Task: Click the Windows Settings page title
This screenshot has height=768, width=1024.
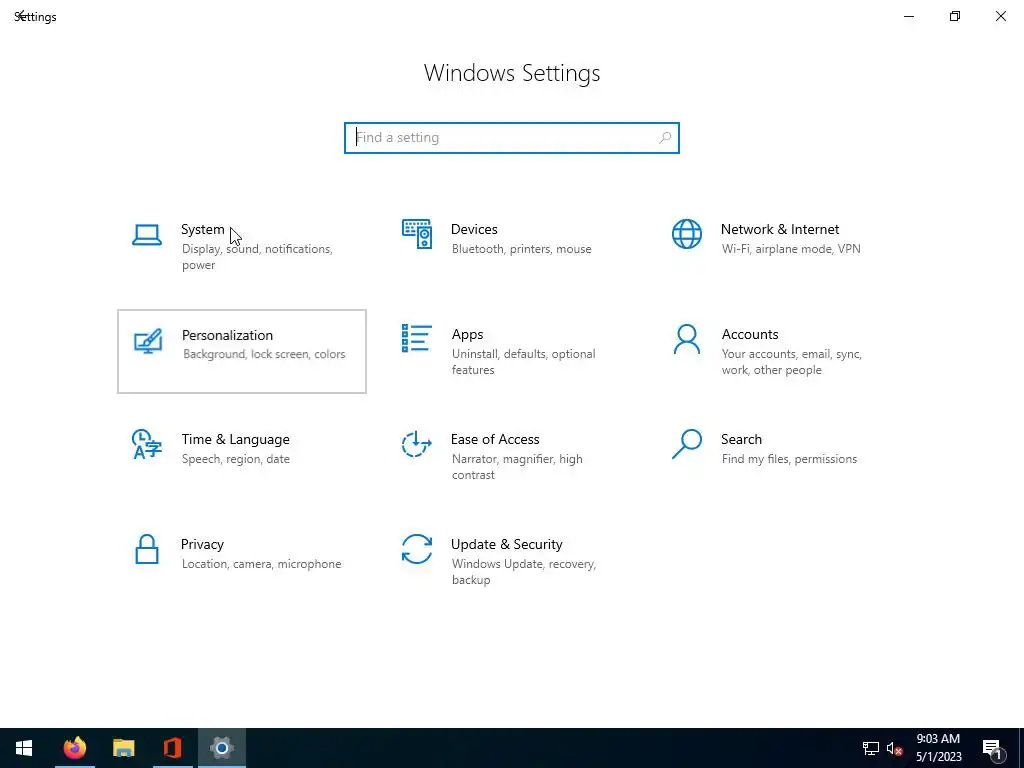Action: (512, 73)
